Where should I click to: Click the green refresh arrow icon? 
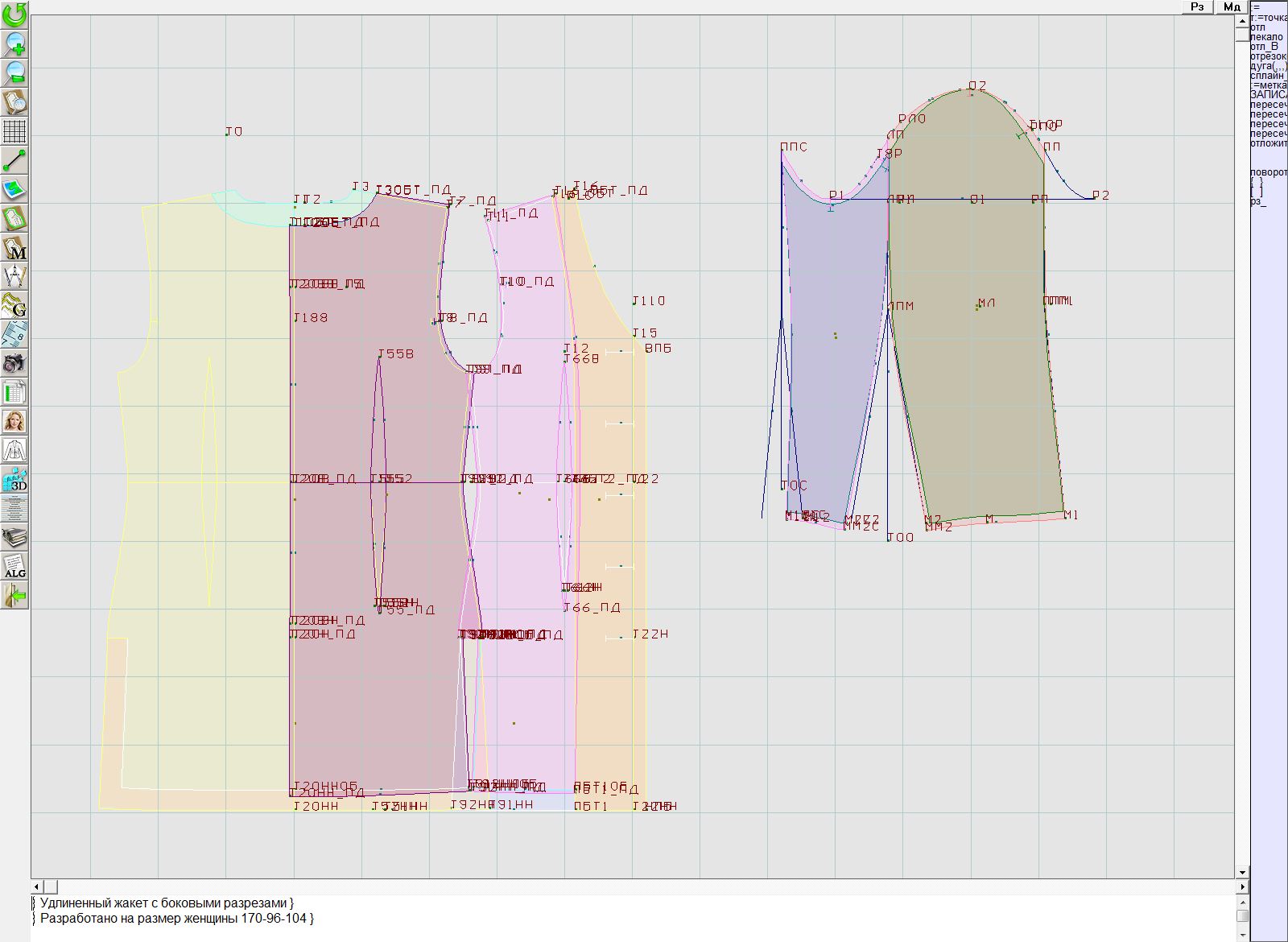[14, 14]
